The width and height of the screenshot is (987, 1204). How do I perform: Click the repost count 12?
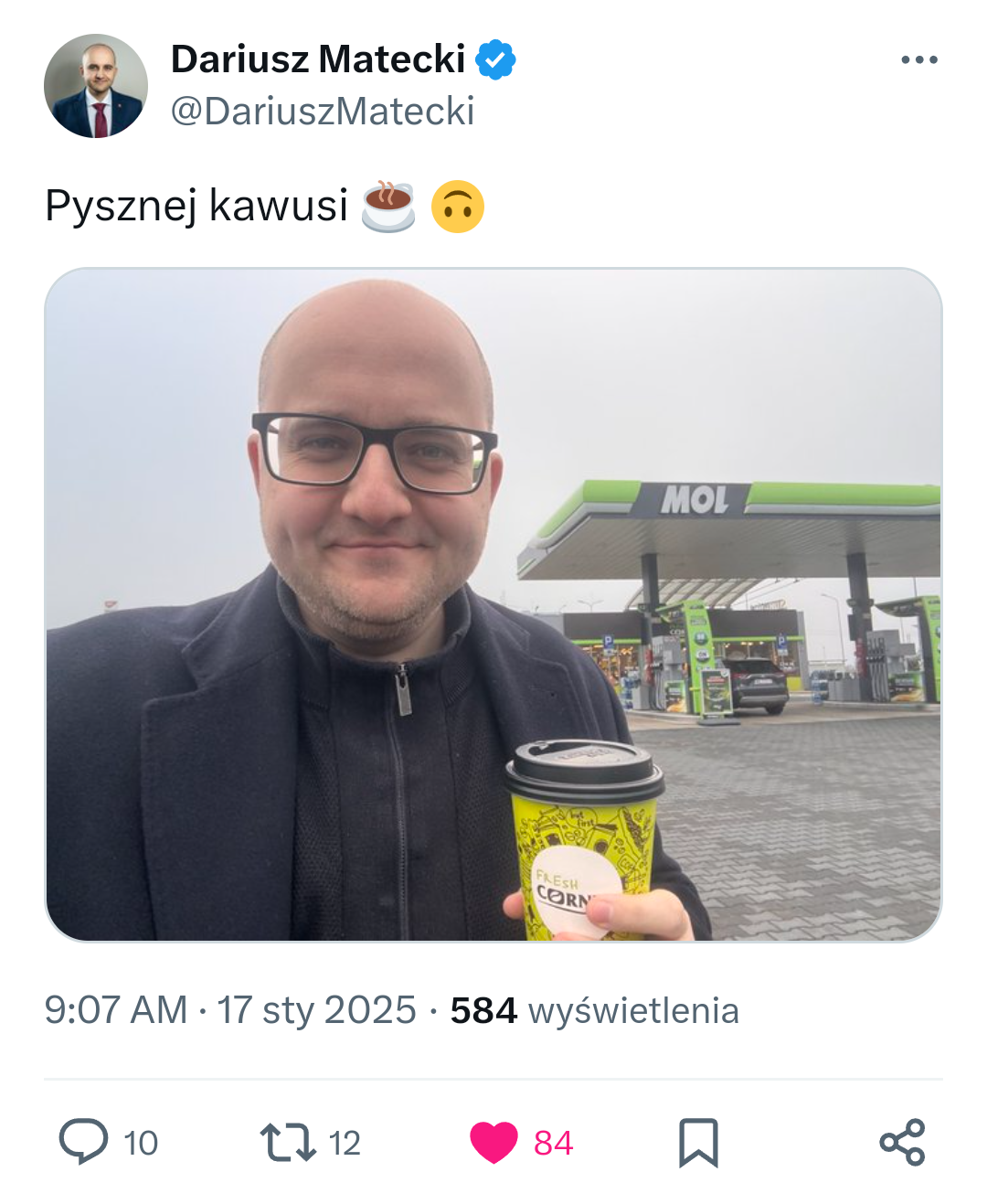click(345, 1143)
